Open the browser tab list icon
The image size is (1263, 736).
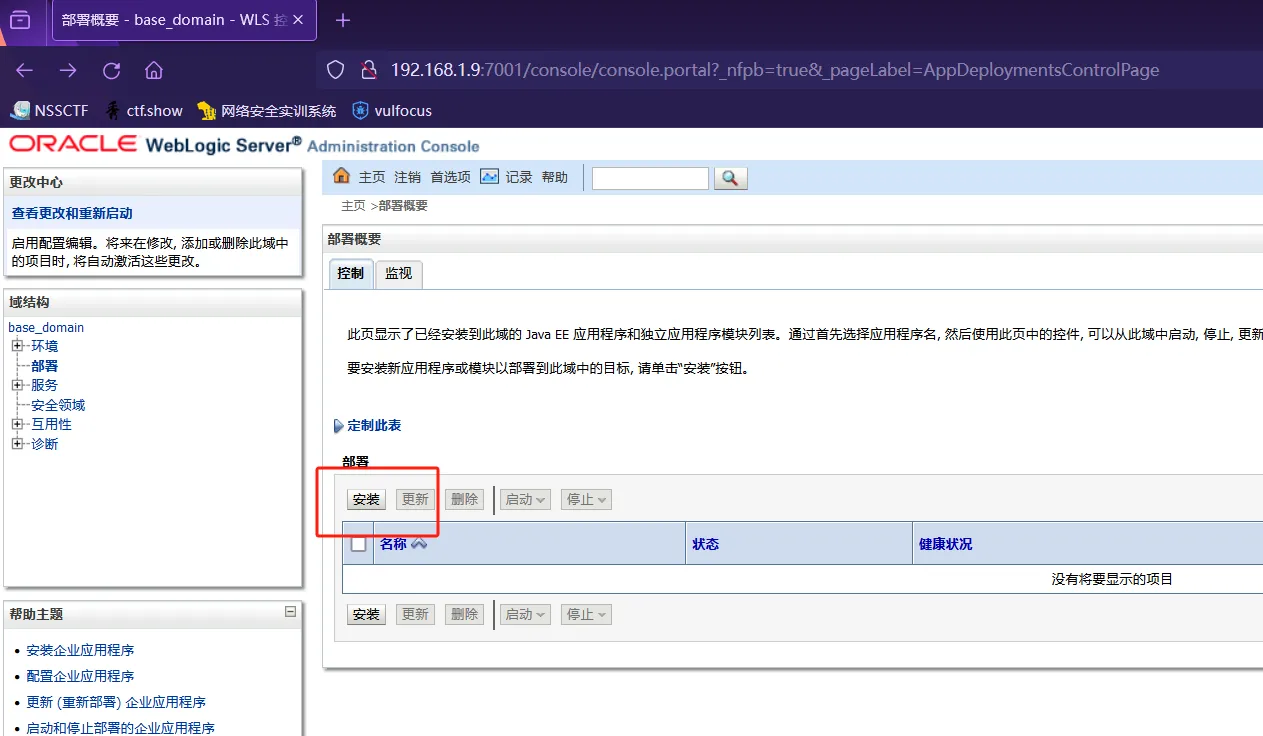(20, 20)
